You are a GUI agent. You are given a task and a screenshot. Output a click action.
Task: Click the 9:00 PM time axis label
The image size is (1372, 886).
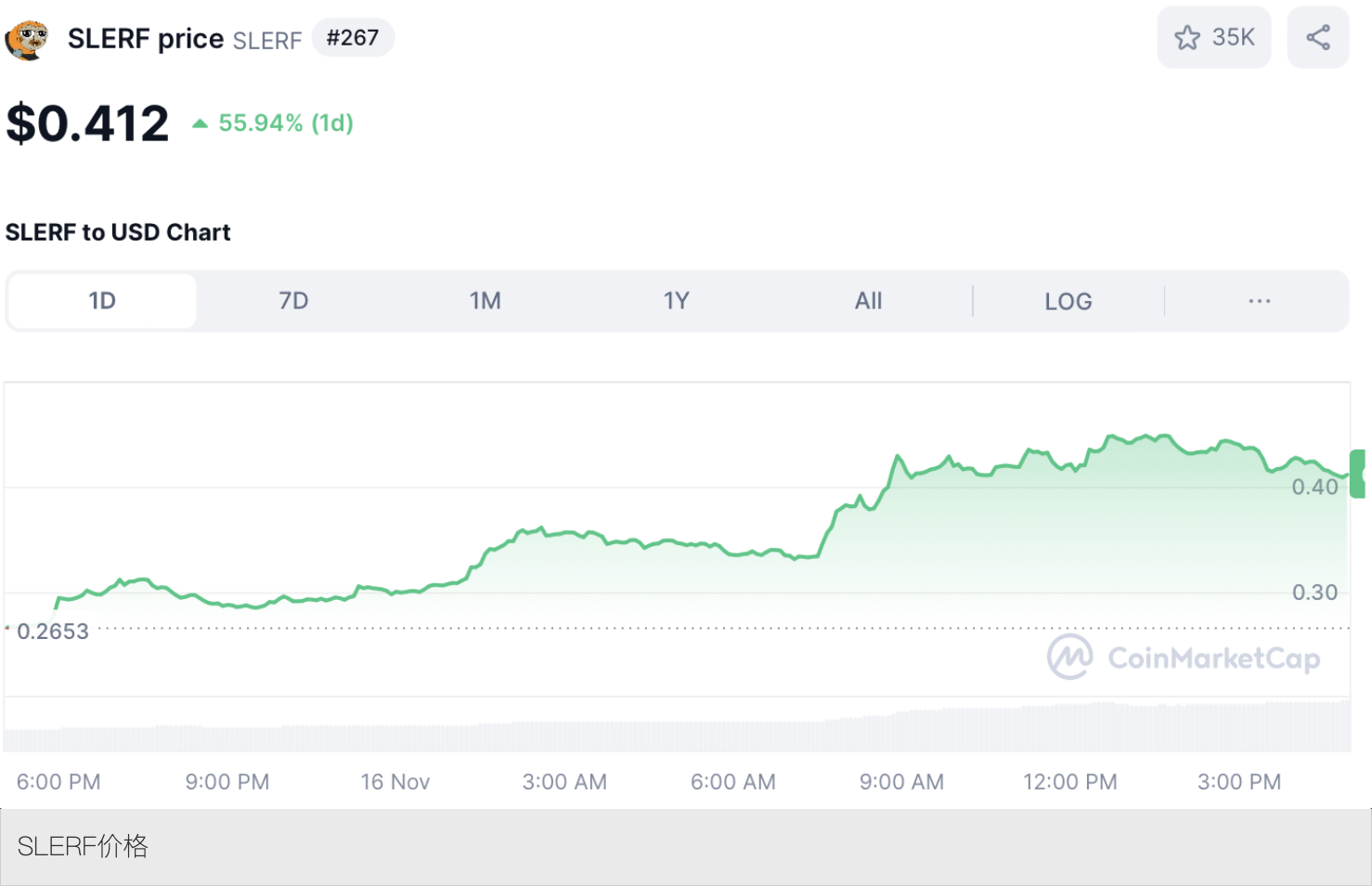[227, 782]
